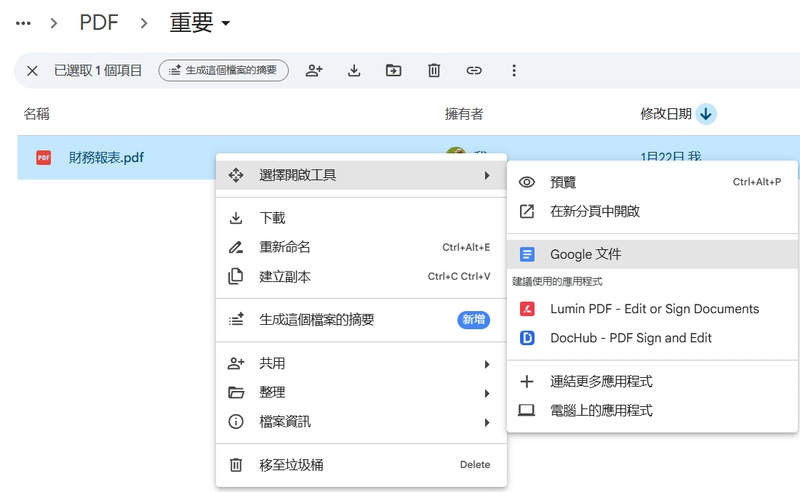Click the 已選取 1 個項目 label

point(98,70)
